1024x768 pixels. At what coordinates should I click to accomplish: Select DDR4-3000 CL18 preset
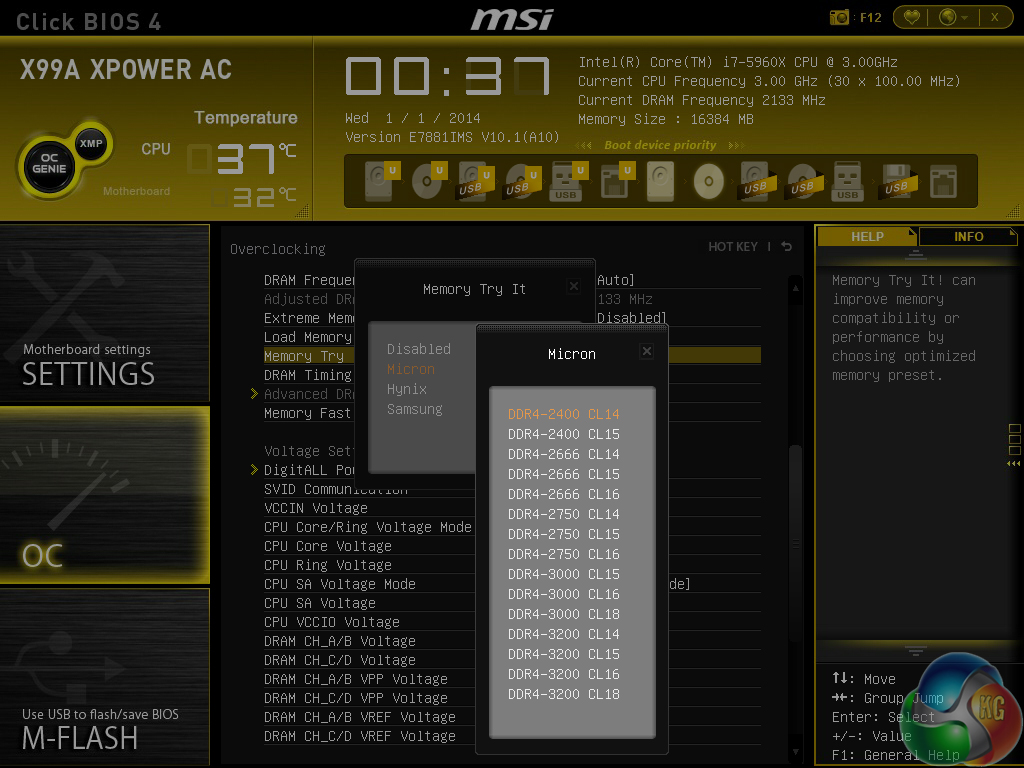pyautogui.click(x=564, y=614)
